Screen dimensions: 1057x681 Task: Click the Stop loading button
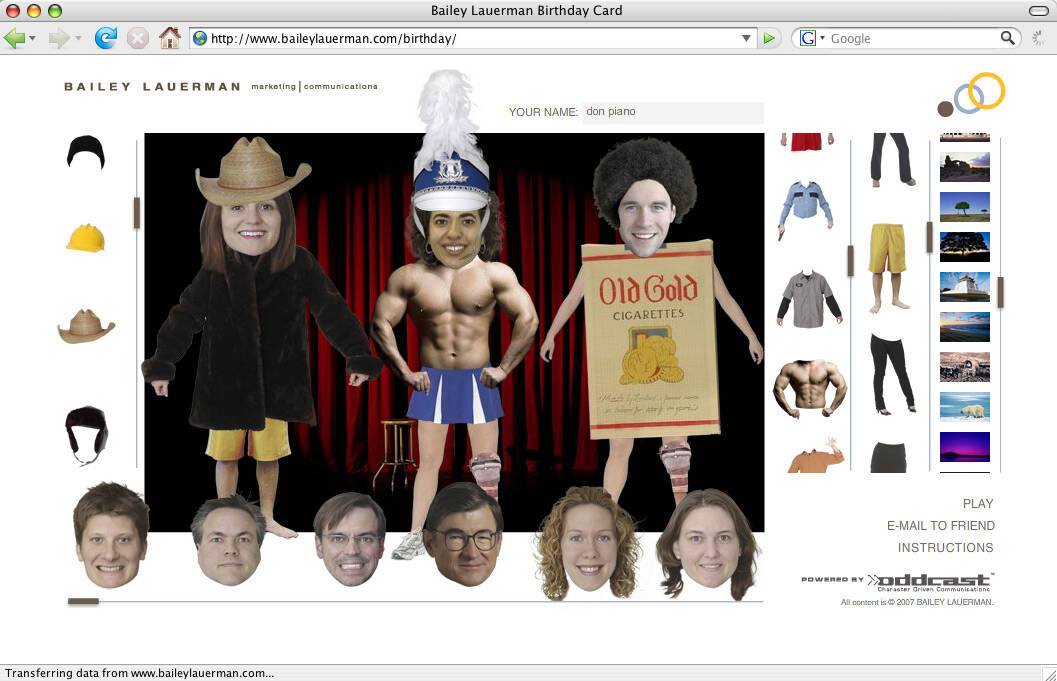138,38
